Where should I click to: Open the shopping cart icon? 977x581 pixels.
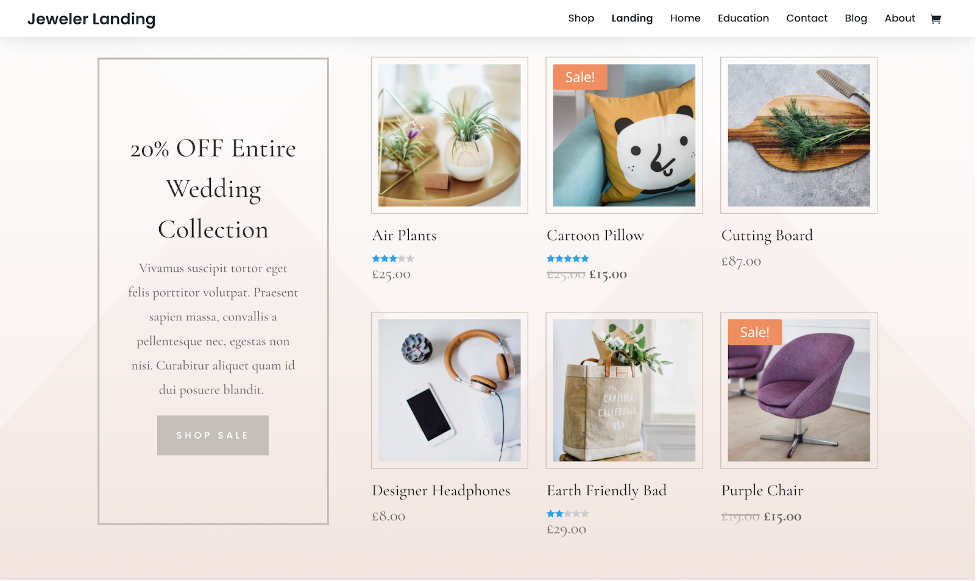(935, 19)
